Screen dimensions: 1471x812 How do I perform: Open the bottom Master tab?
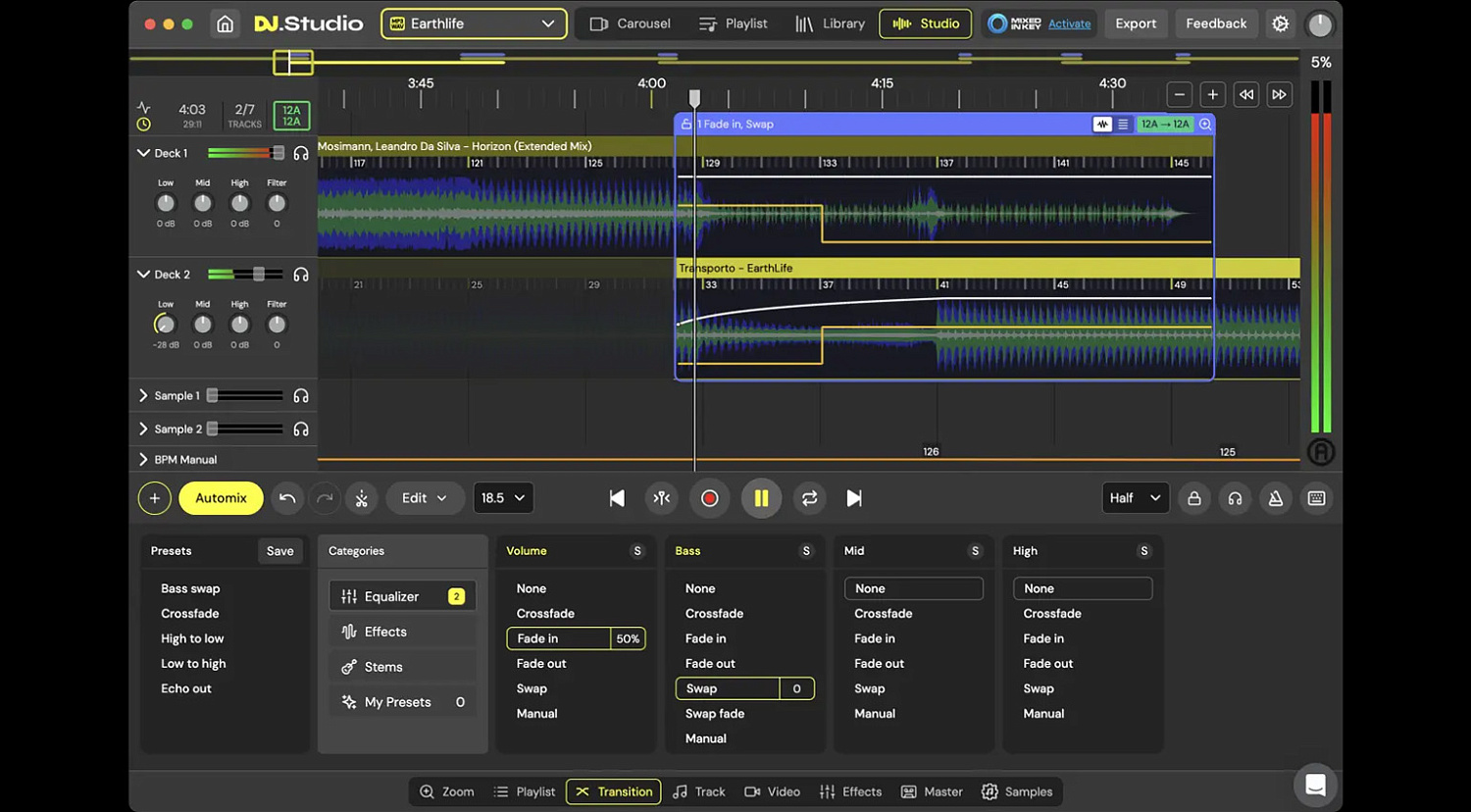932,791
